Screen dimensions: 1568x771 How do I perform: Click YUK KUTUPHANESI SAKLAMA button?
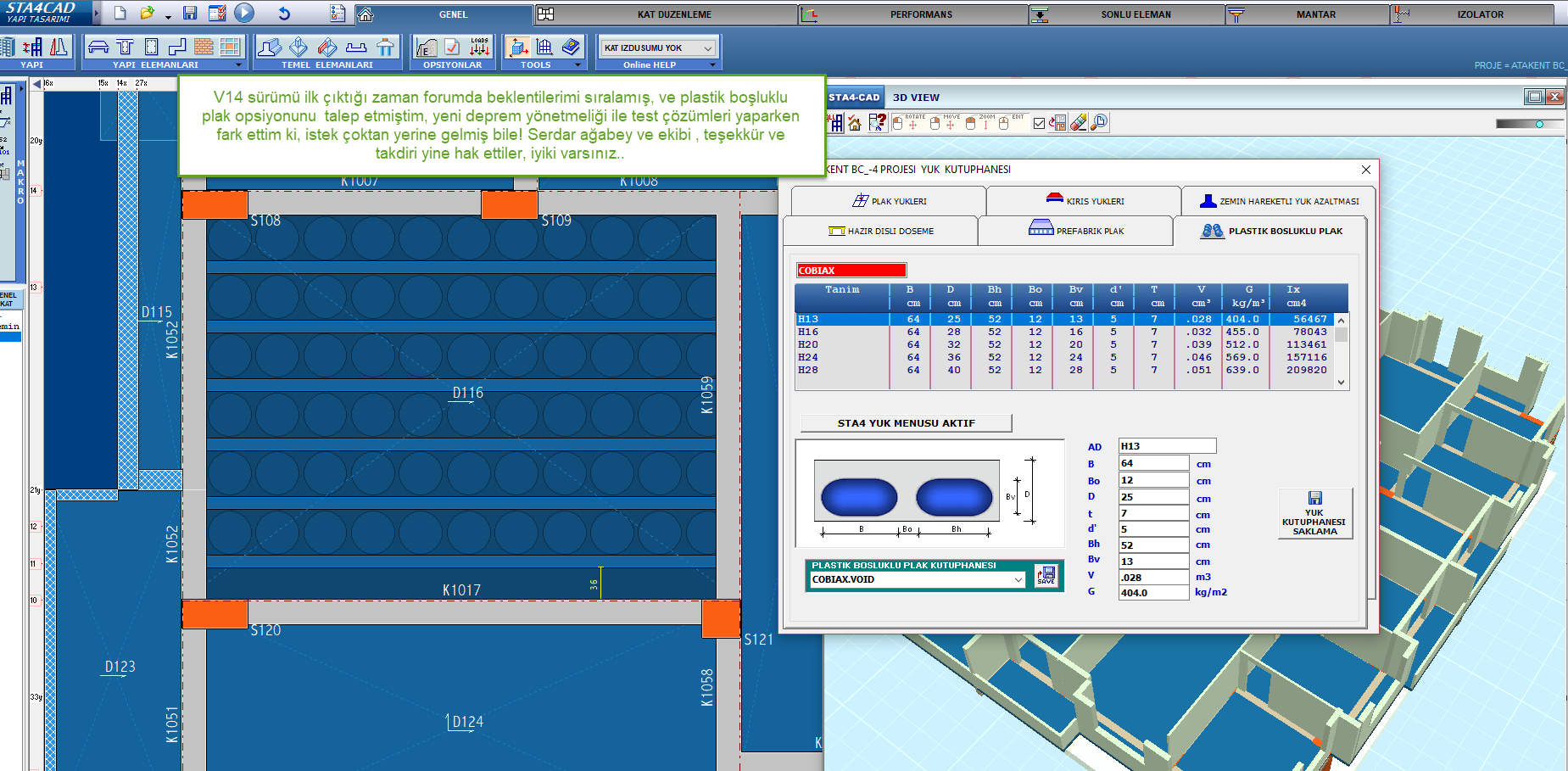1314,513
